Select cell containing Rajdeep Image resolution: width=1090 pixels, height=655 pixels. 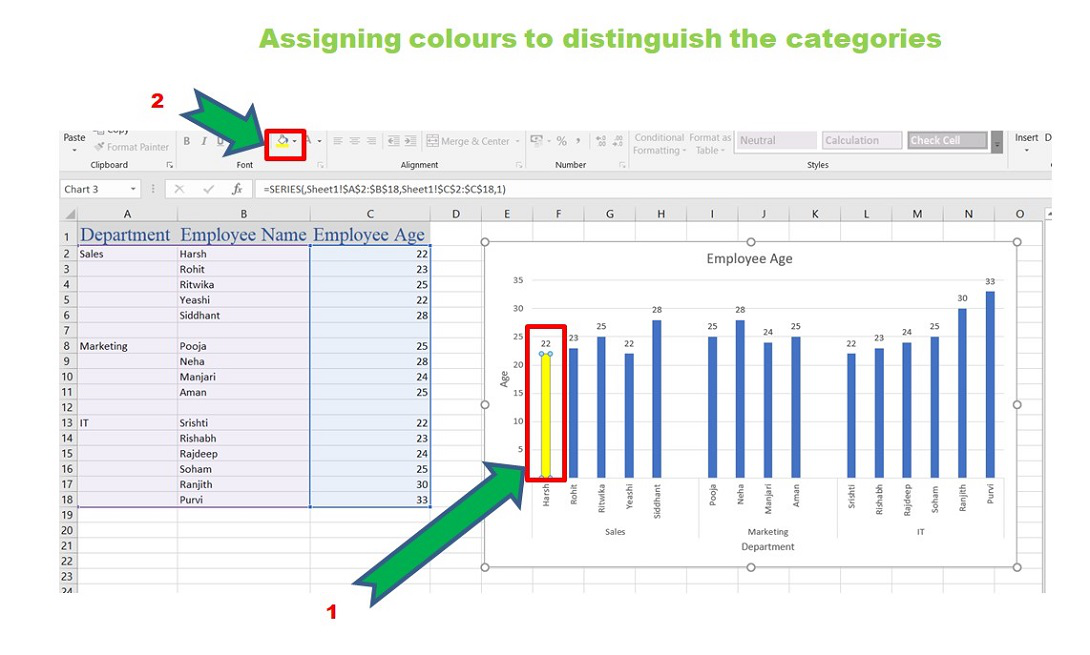pyautogui.click(x=243, y=453)
